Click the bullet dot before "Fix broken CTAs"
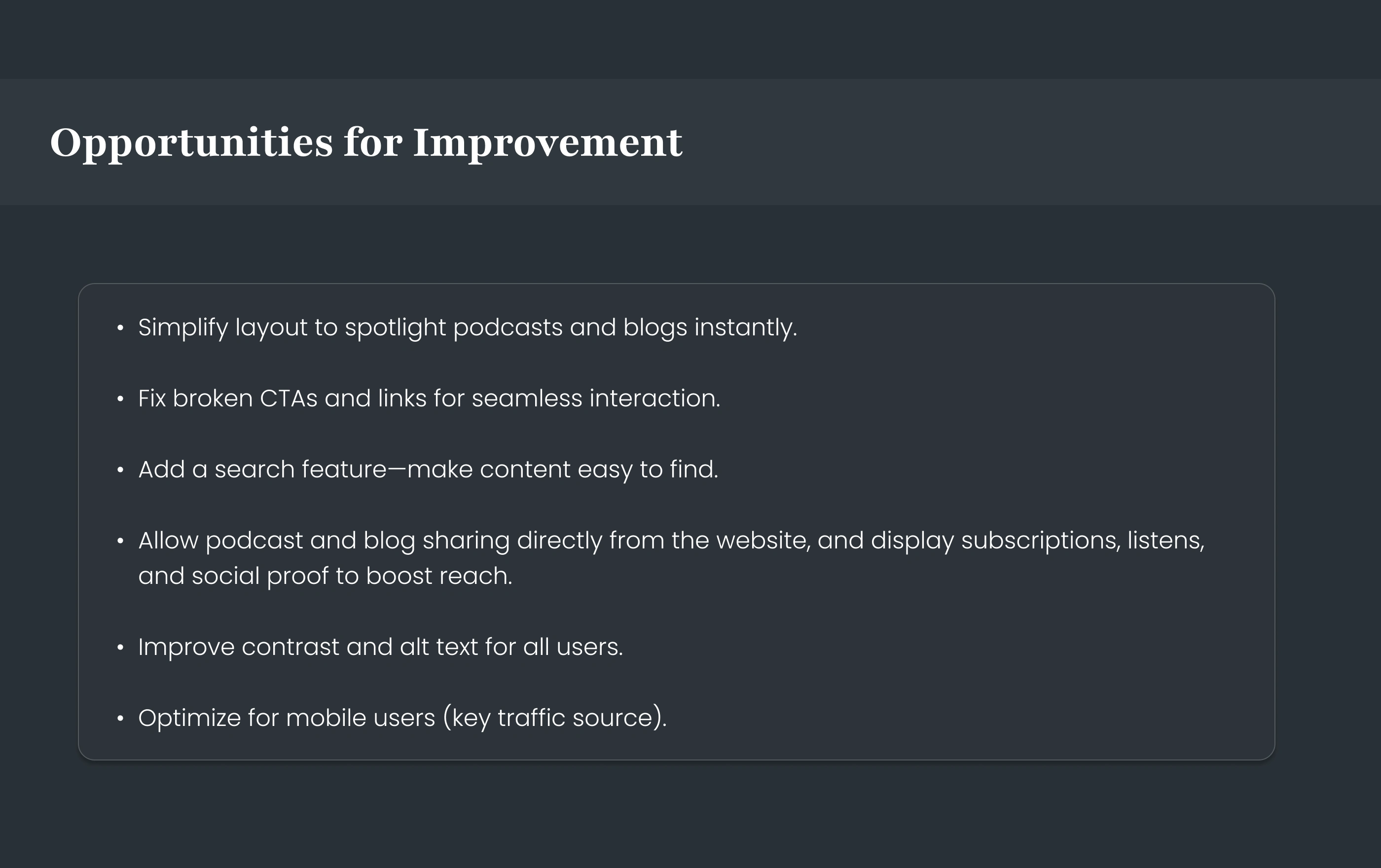The width and height of the screenshot is (1381, 868). 120,399
